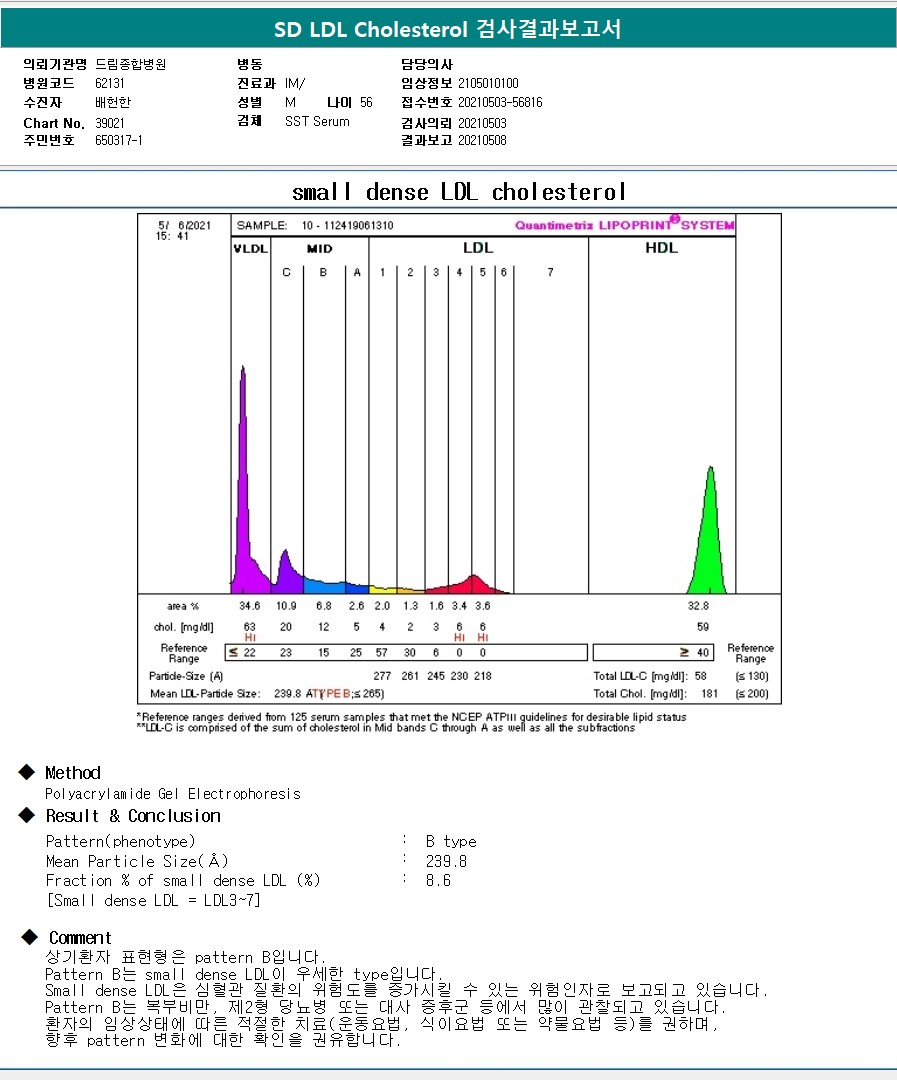This screenshot has height=1080, width=897.
Task: Click the 'Quantimetrix LIPOPRINT SYSTEM' logo text
Action: [624, 225]
